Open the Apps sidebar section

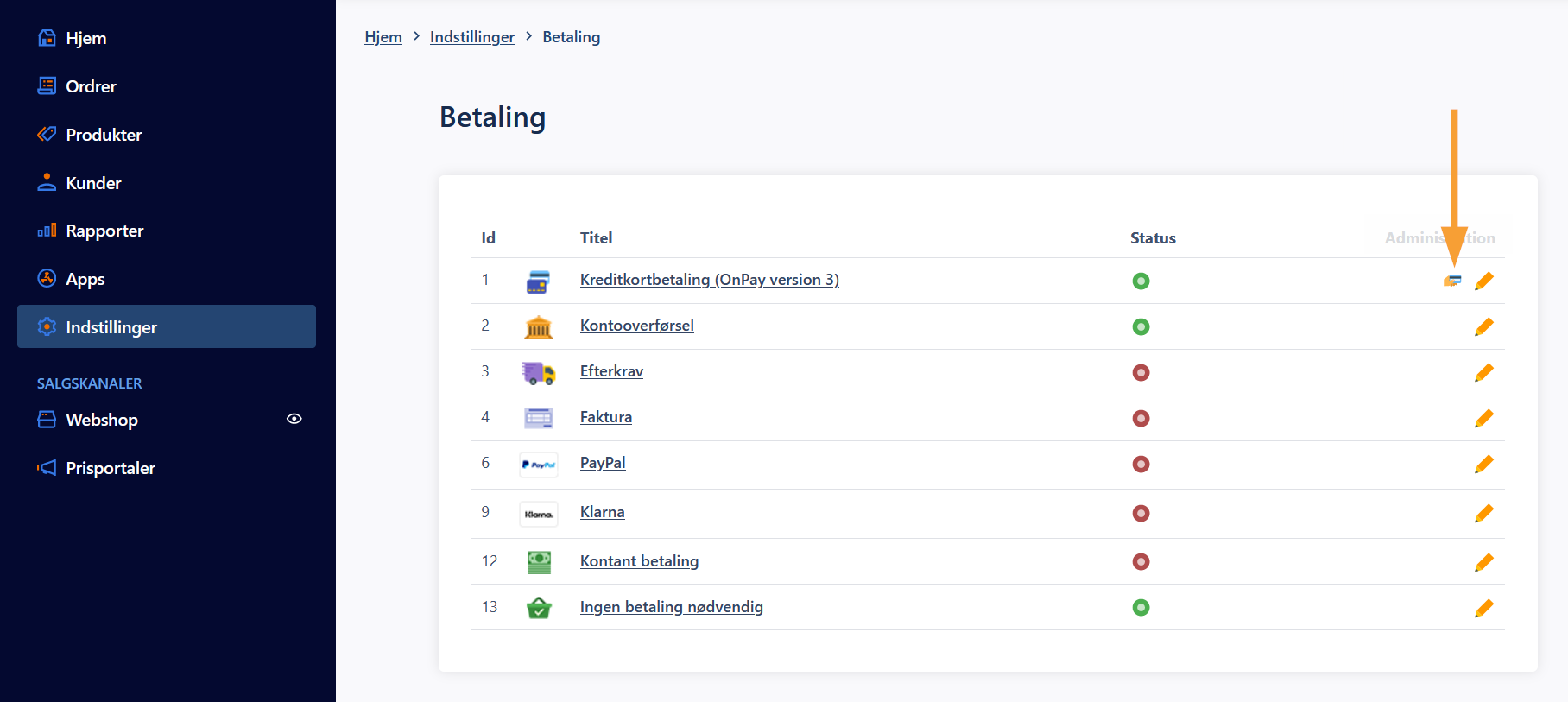[x=85, y=279]
